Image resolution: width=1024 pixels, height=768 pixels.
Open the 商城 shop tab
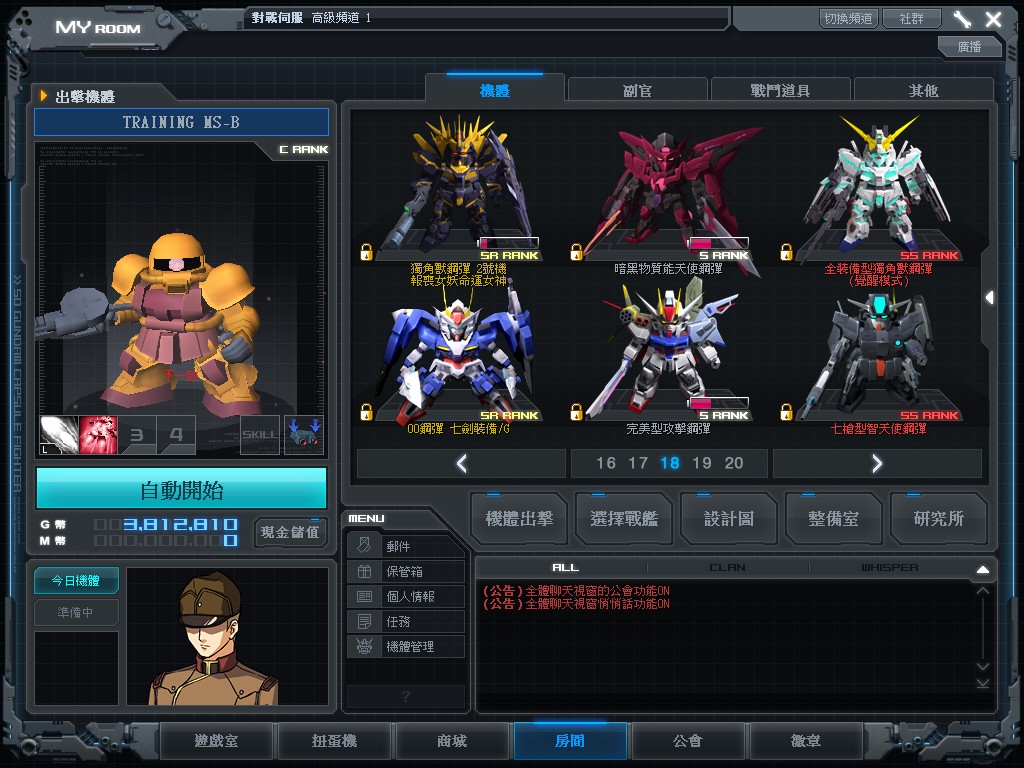[x=452, y=741]
